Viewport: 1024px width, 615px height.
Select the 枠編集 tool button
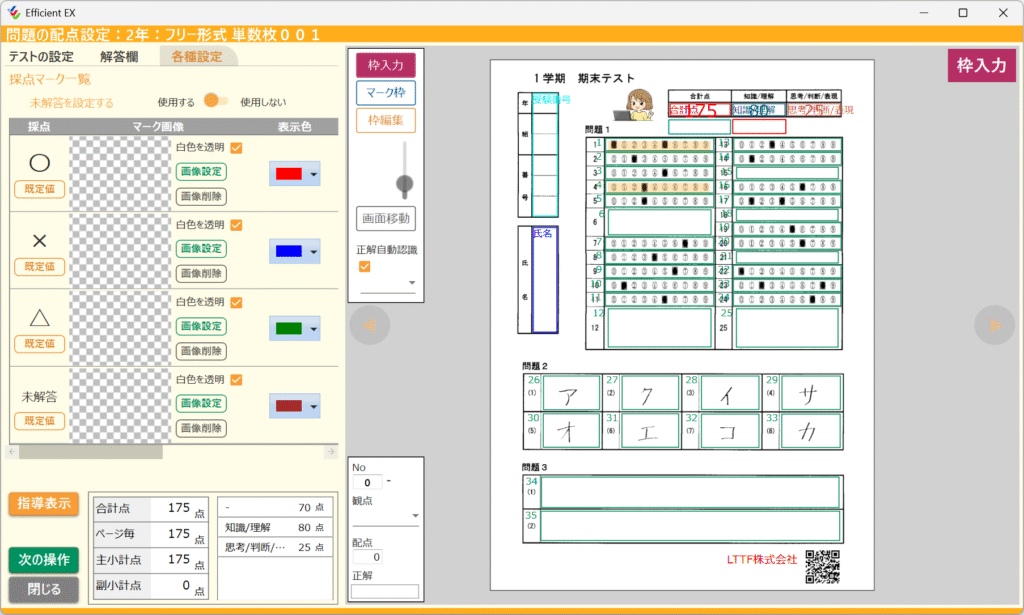point(386,121)
